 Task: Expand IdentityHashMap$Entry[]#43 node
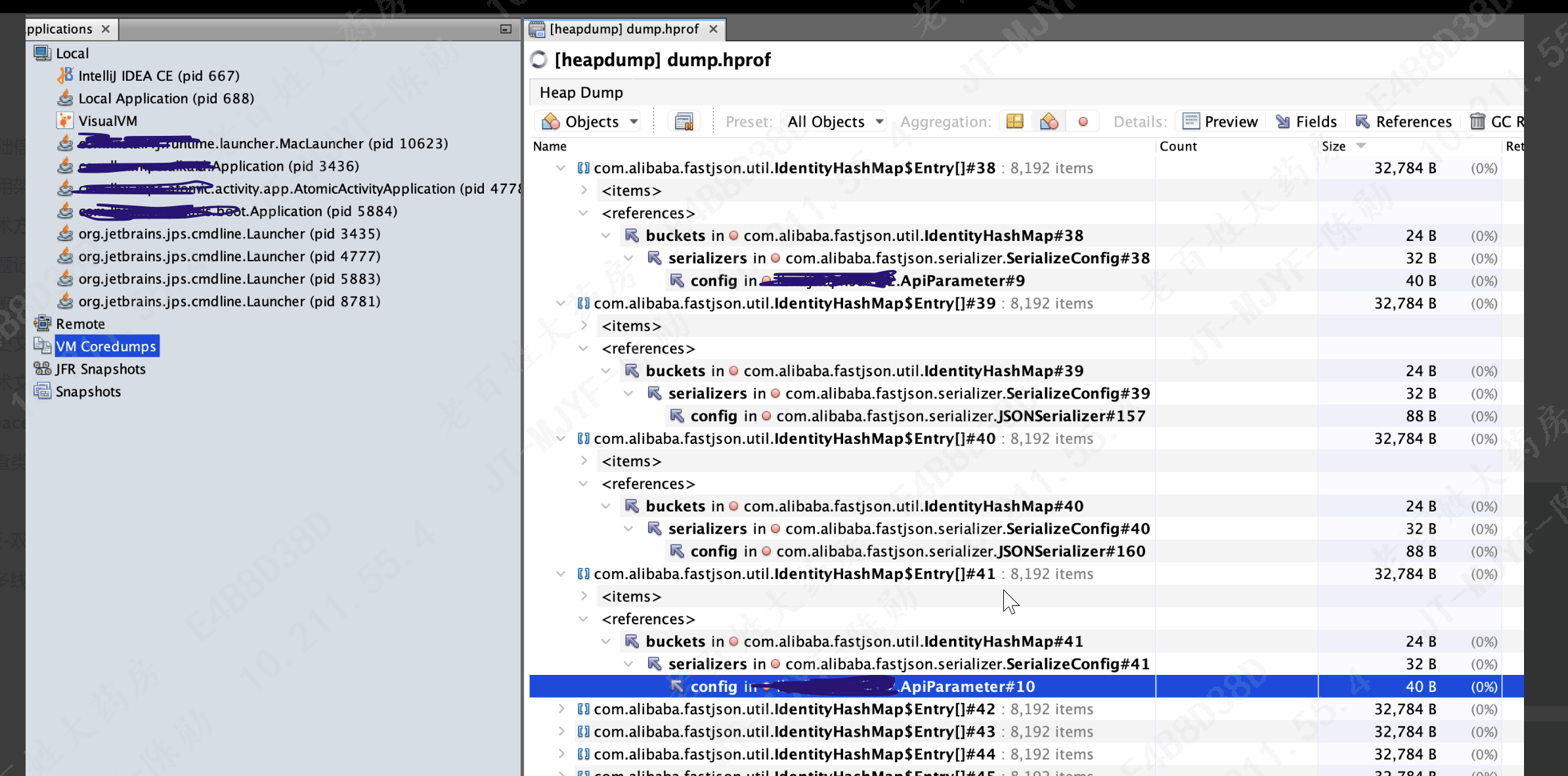(x=560, y=731)
